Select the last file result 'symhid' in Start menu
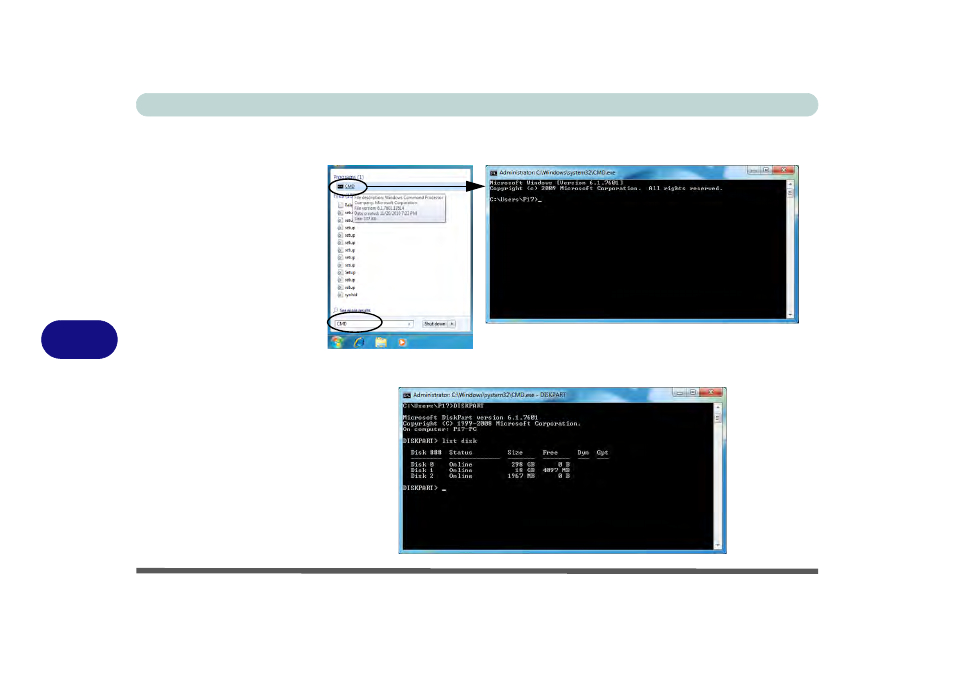The image size is (954, 673). pyautogui.click(x=348, y=295)
